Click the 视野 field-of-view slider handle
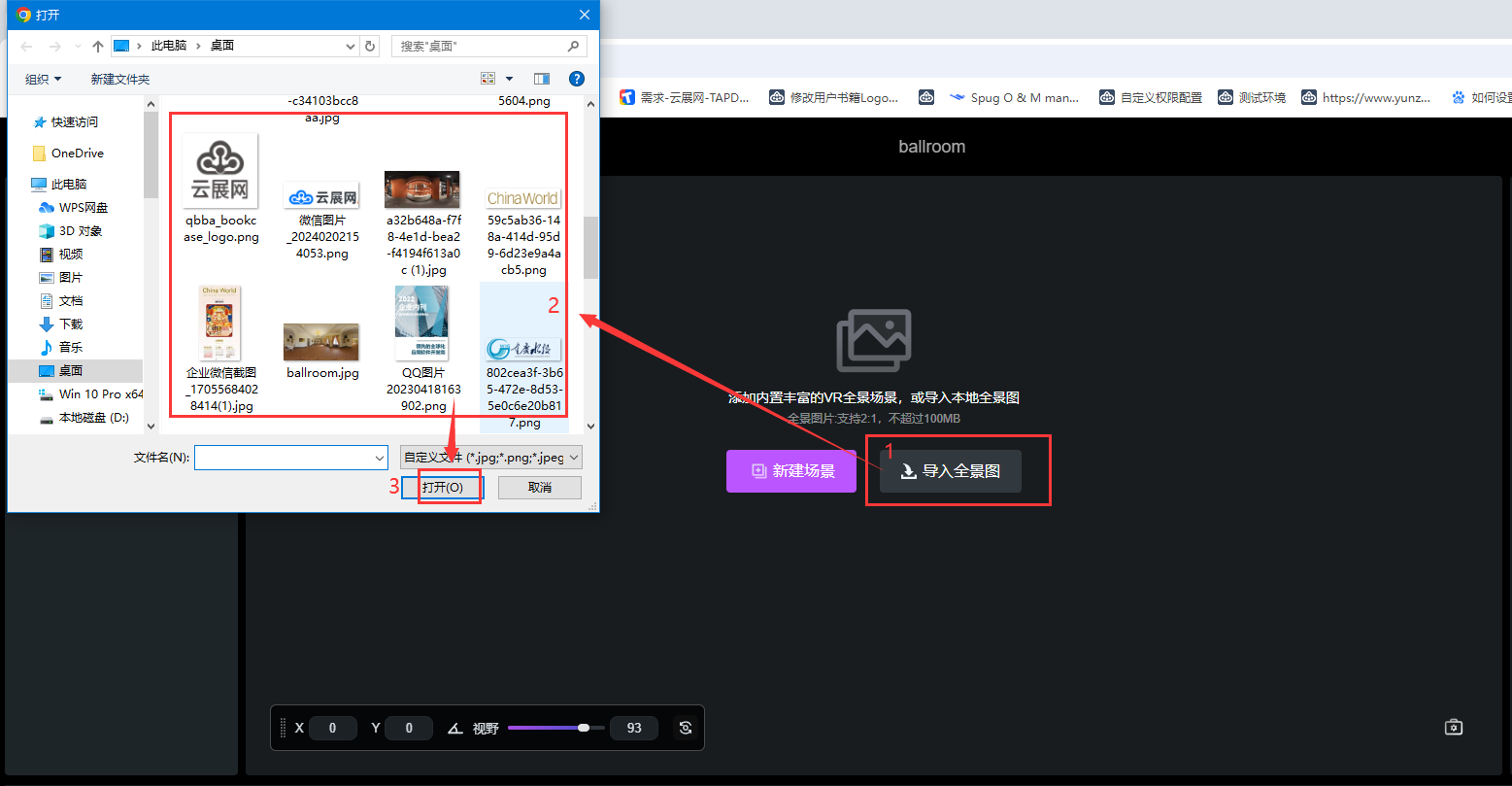Screen dimensions: 1512x786 (584, 728)
